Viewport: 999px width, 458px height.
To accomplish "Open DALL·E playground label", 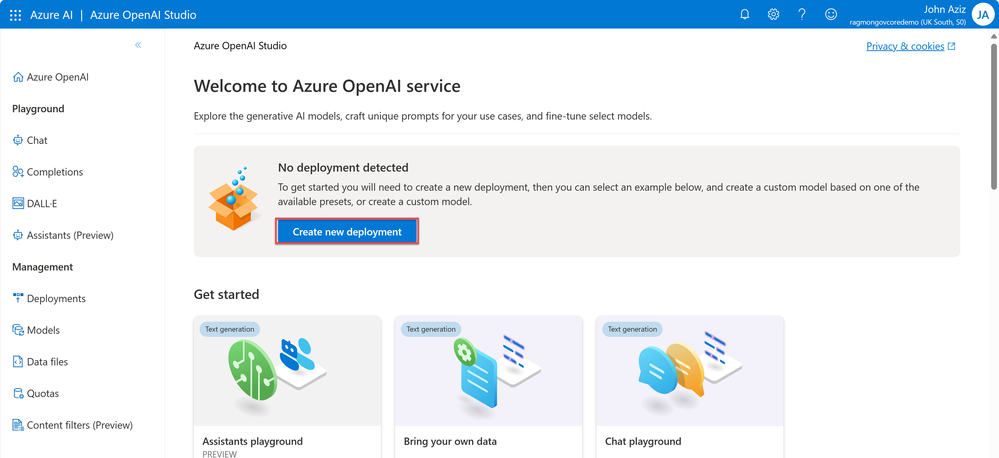I will [x=43, y=203].
